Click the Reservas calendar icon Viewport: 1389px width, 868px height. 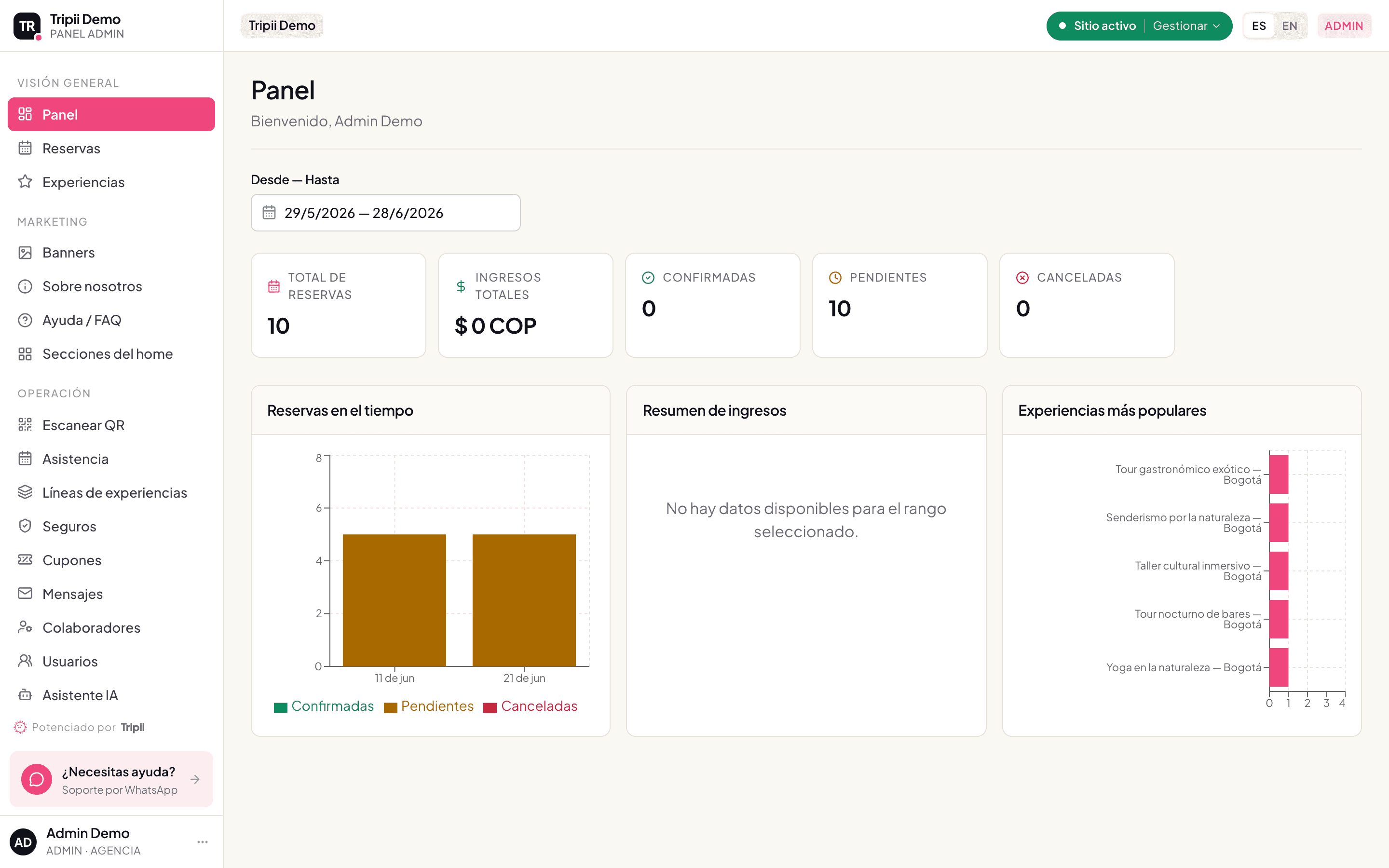pos(25,148)
